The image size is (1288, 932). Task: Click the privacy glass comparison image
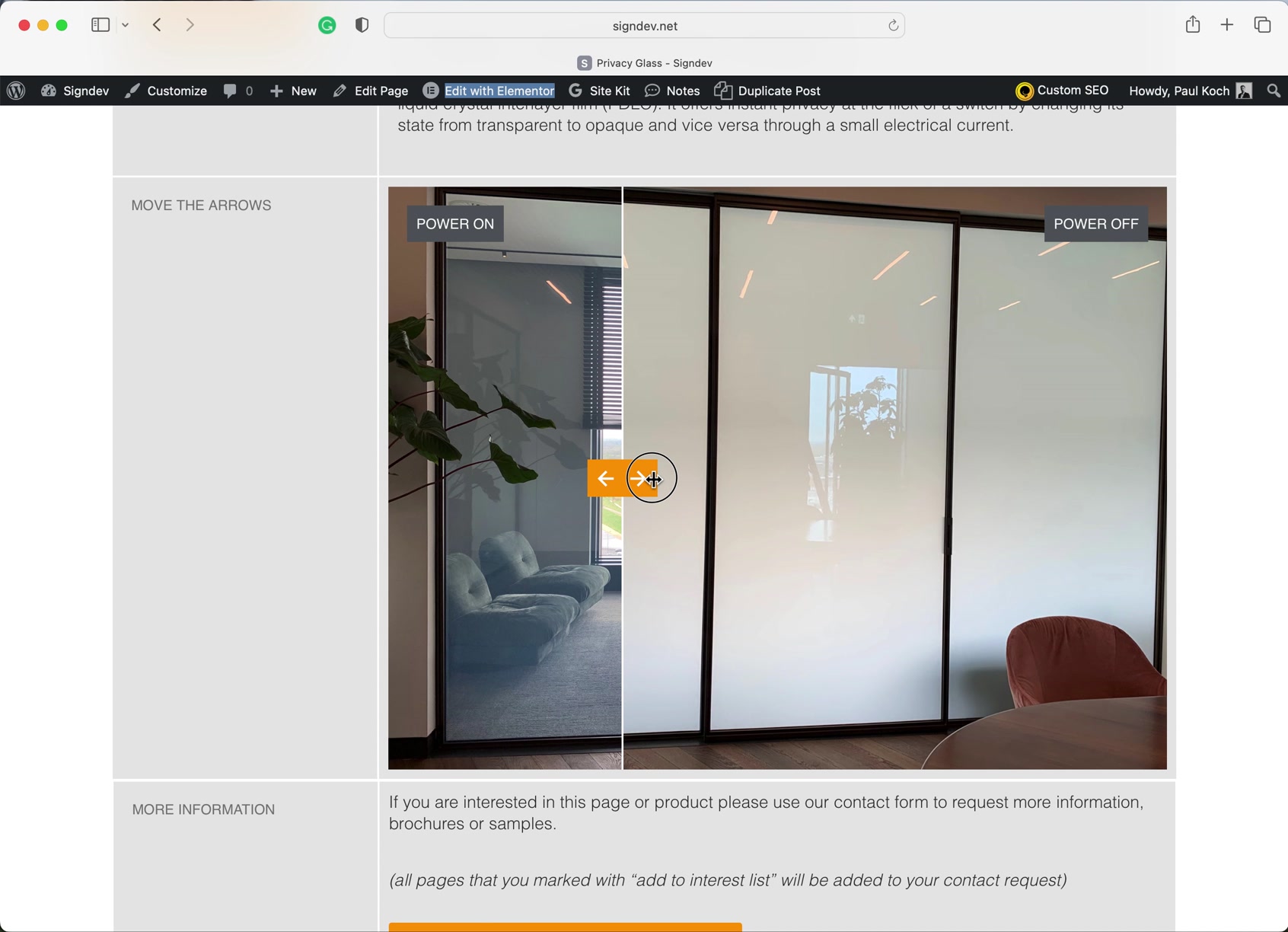coord(777,478)
